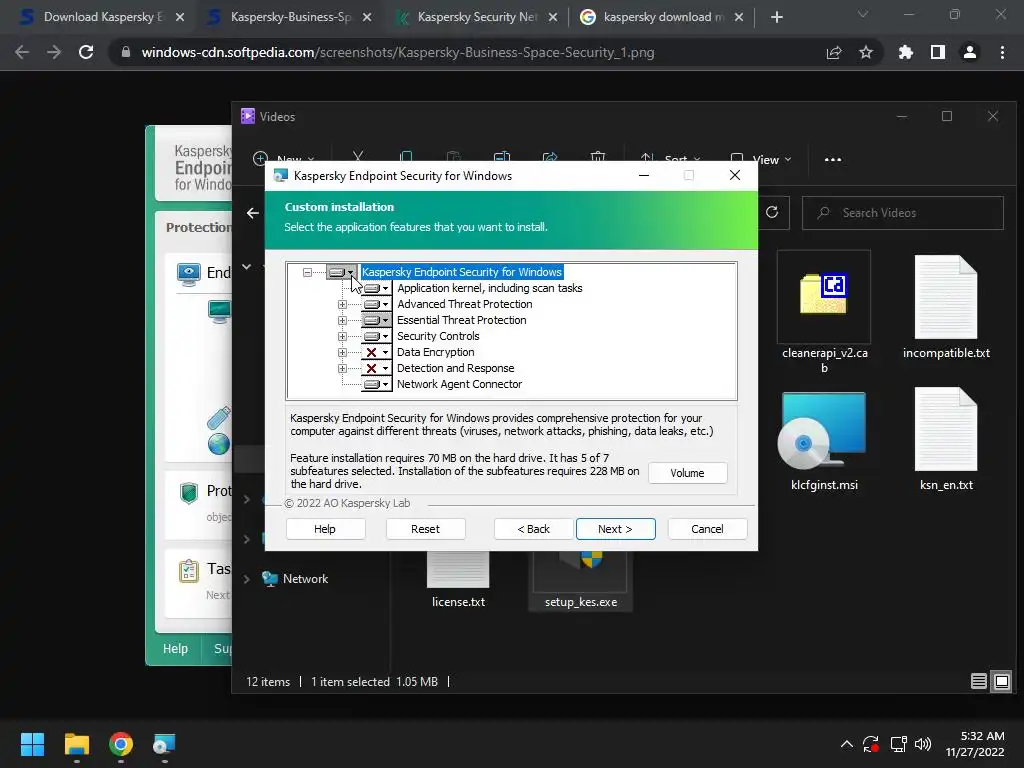Expand the Advanced Threat Protection node
The width and height of the screenshot is (1024, 768).
click(x=342, y=304)
